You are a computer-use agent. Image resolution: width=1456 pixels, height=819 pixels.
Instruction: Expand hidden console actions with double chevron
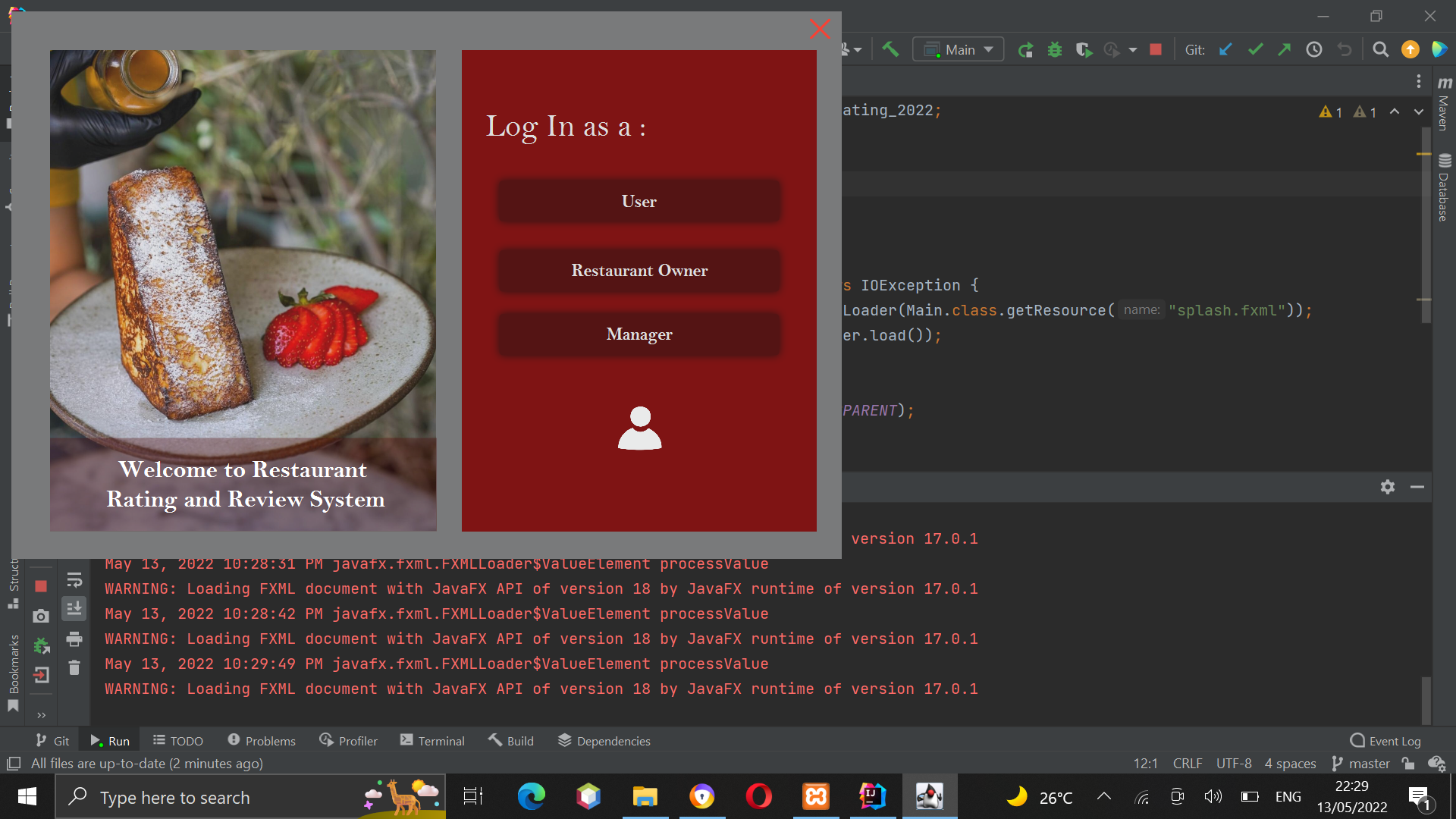(40, 714)
